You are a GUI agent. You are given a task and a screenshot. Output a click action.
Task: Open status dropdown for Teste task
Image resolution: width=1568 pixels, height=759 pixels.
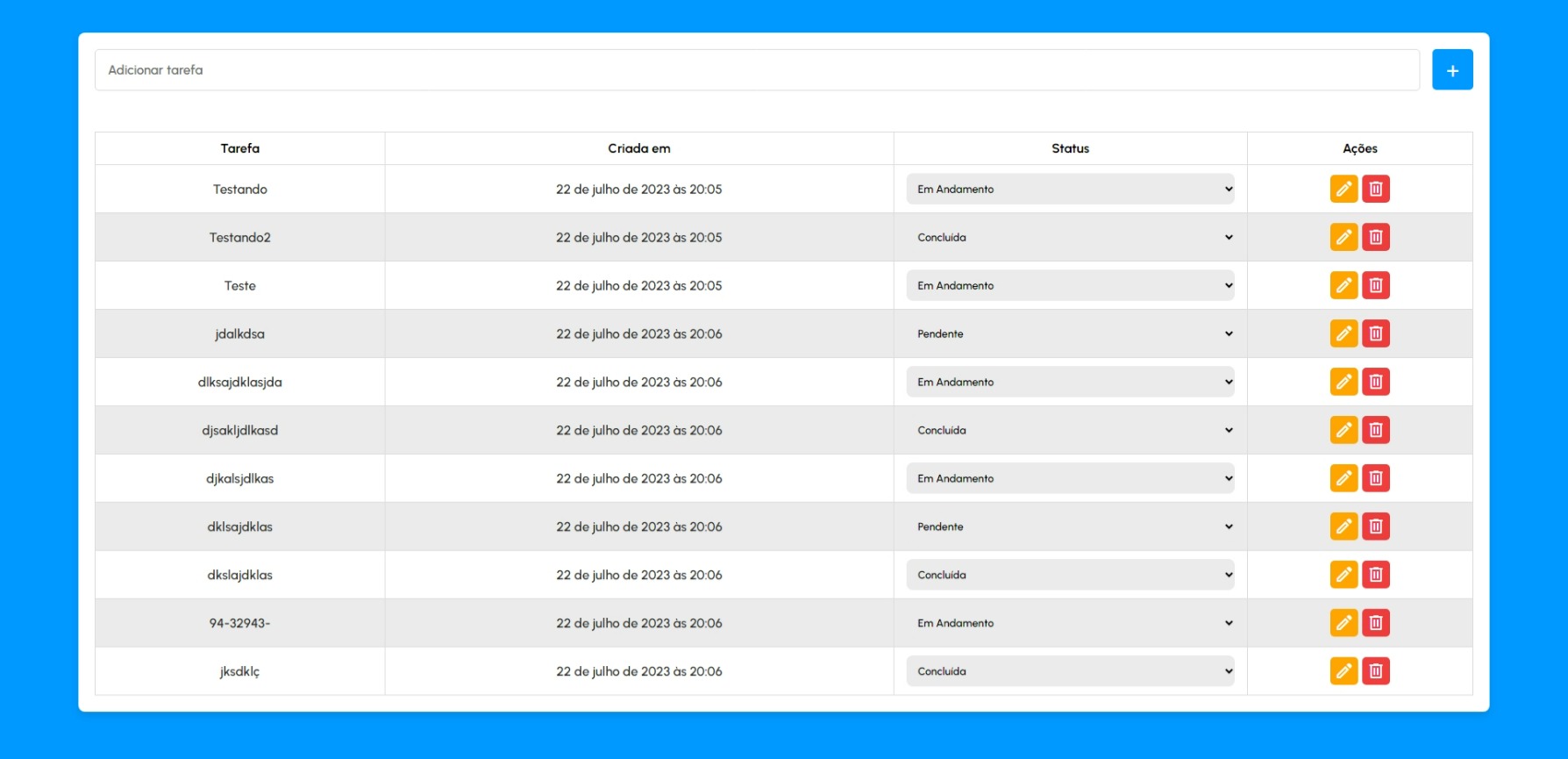point(1070,285)
